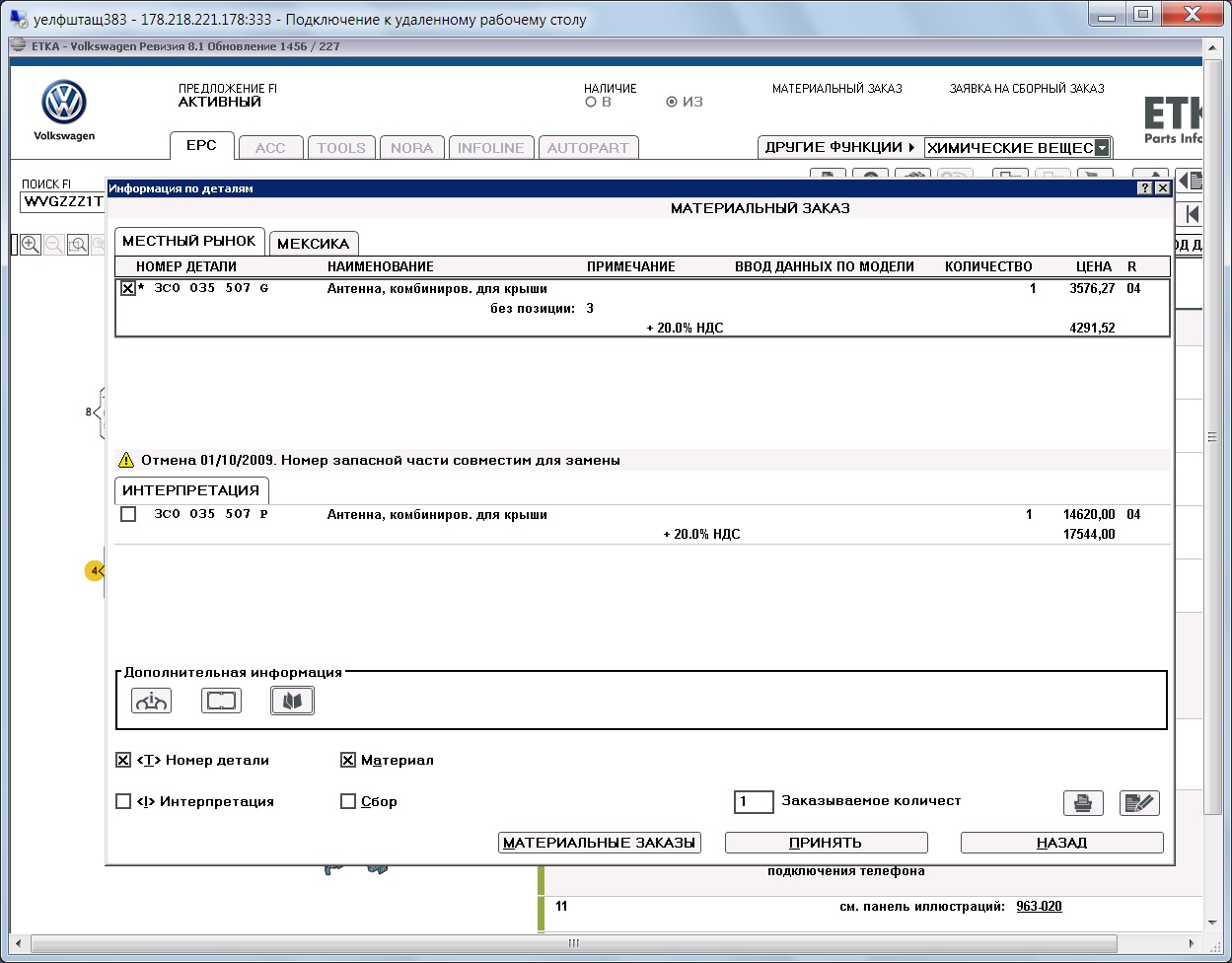Click the 4291,52 price with НДС
Screen dimensions: 1232x963
pos(1092,328)
